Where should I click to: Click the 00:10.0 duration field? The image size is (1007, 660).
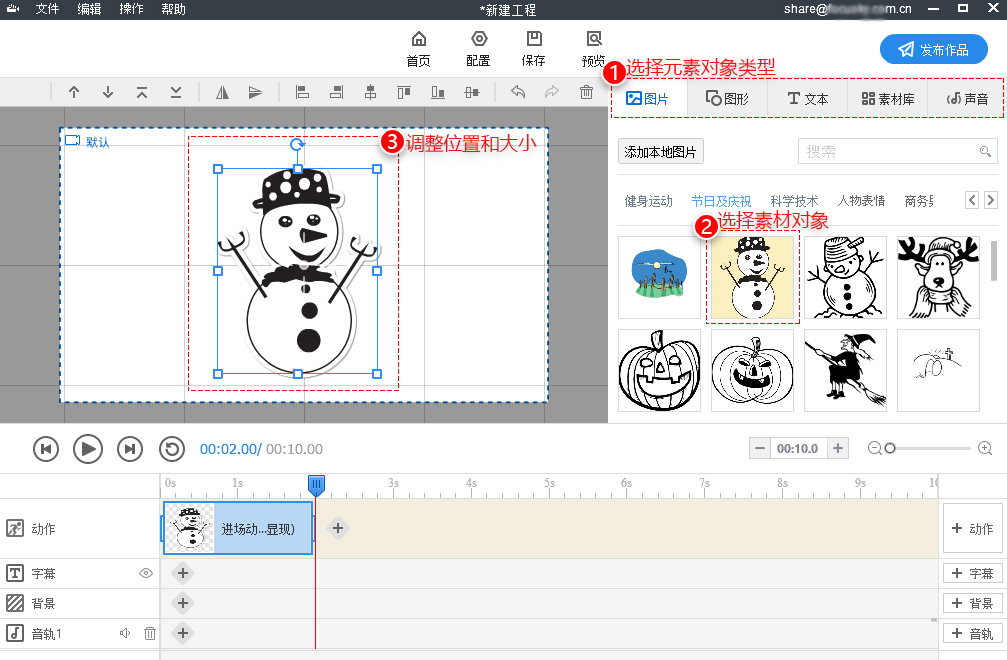pos(798,448)
